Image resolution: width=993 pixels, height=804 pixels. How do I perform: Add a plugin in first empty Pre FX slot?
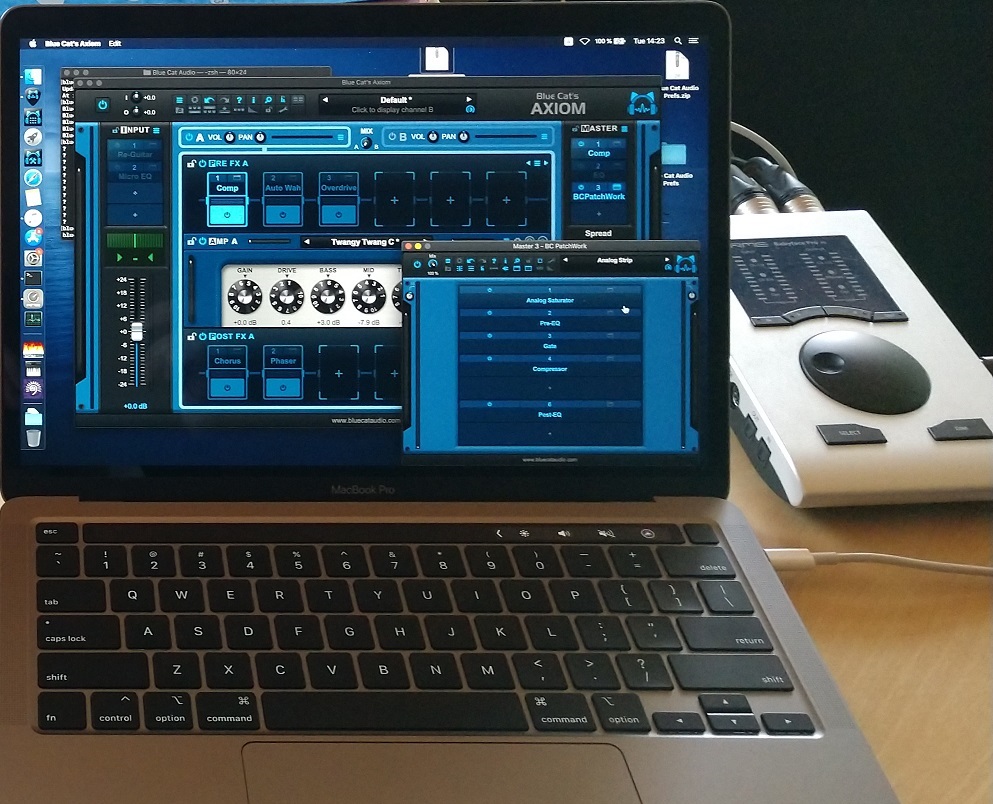pyautogui.click(x=395, y=199)
